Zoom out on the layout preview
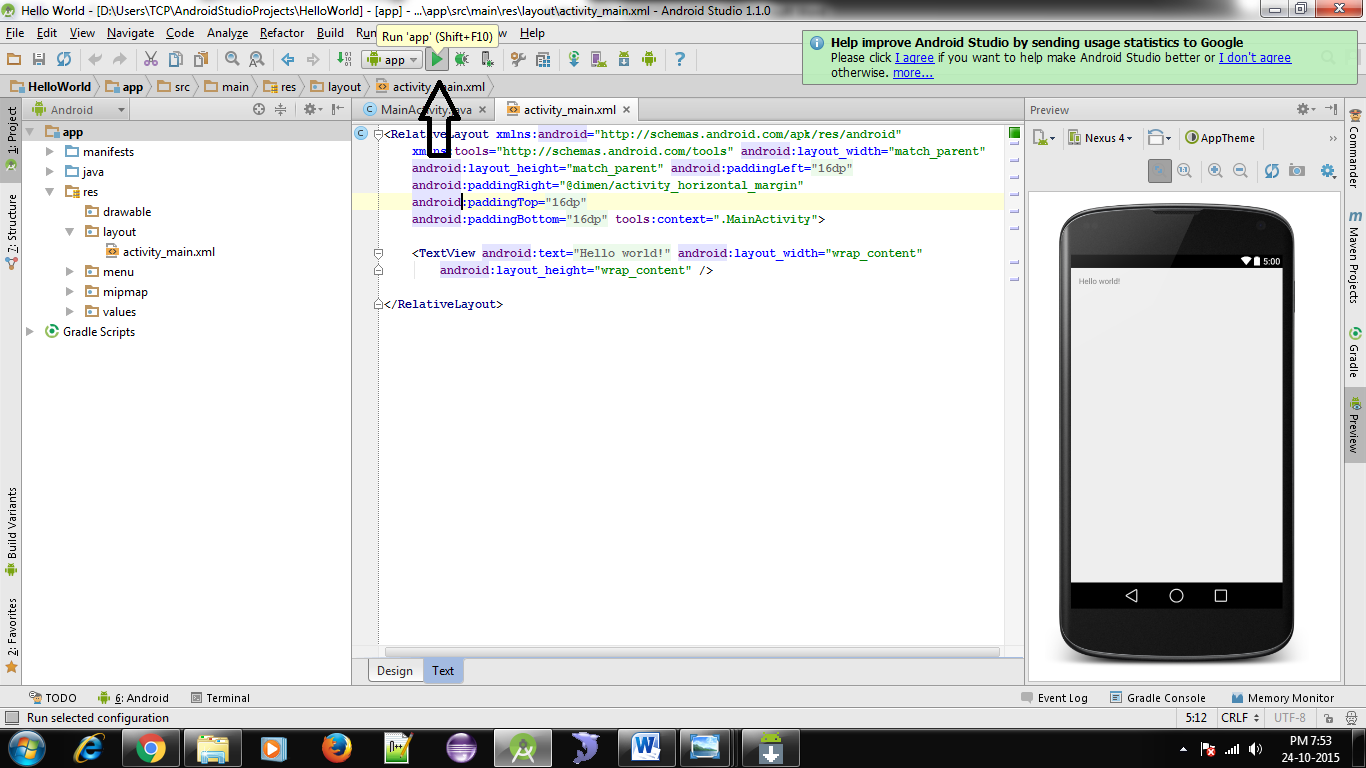Image resolution: width=1366 pixels, height=768 pixels. tap(1240, 171)
